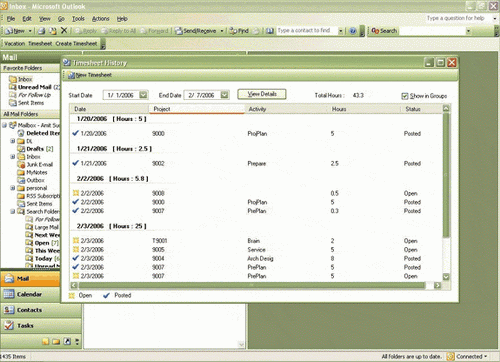Viewport: 500px width, 362px height.
Task: Open the Large Mail search folder
Action: point(42,227)
